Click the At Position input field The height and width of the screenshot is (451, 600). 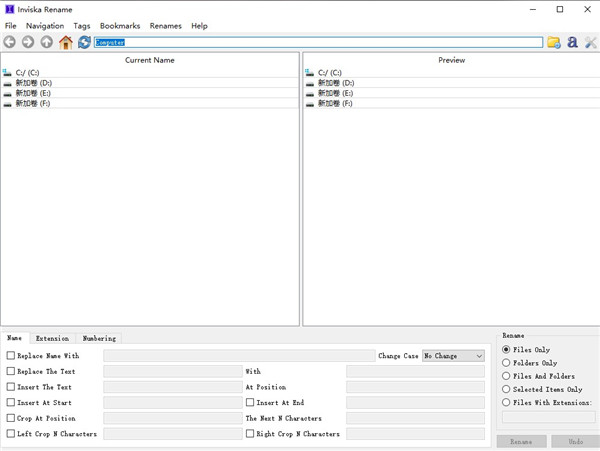[415, 387]
